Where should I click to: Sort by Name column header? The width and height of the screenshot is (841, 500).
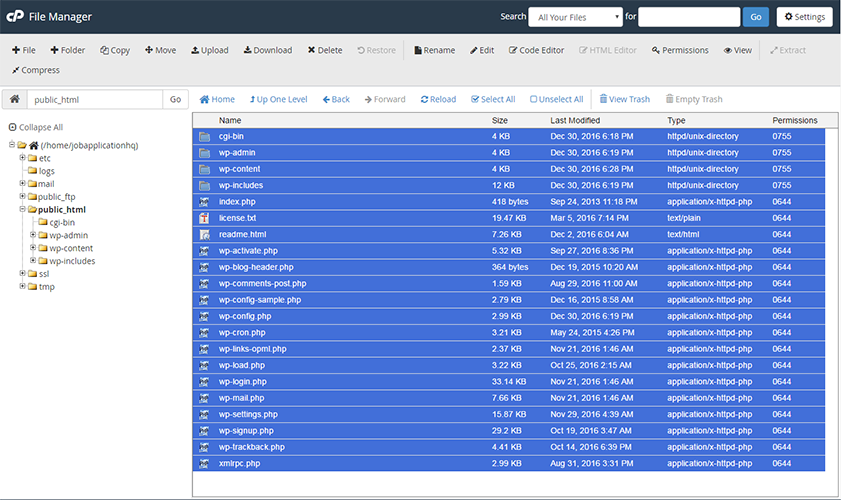click(x=230, y=120)
